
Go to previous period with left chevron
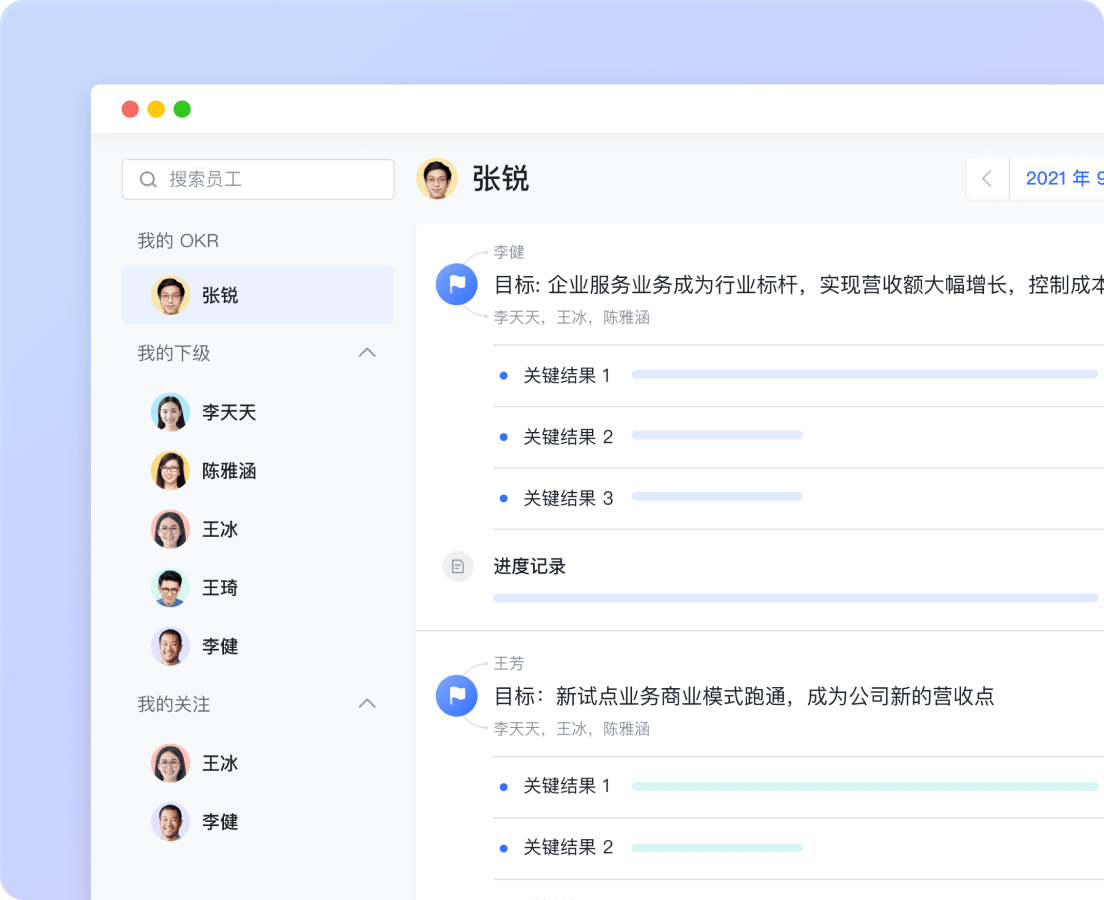(x=987, y=179)
